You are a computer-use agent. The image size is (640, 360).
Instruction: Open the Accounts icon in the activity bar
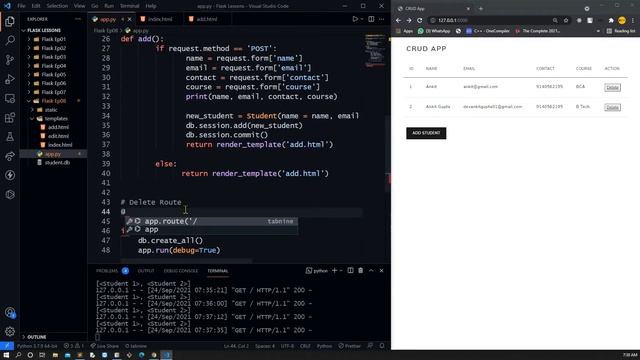point(10,313)
